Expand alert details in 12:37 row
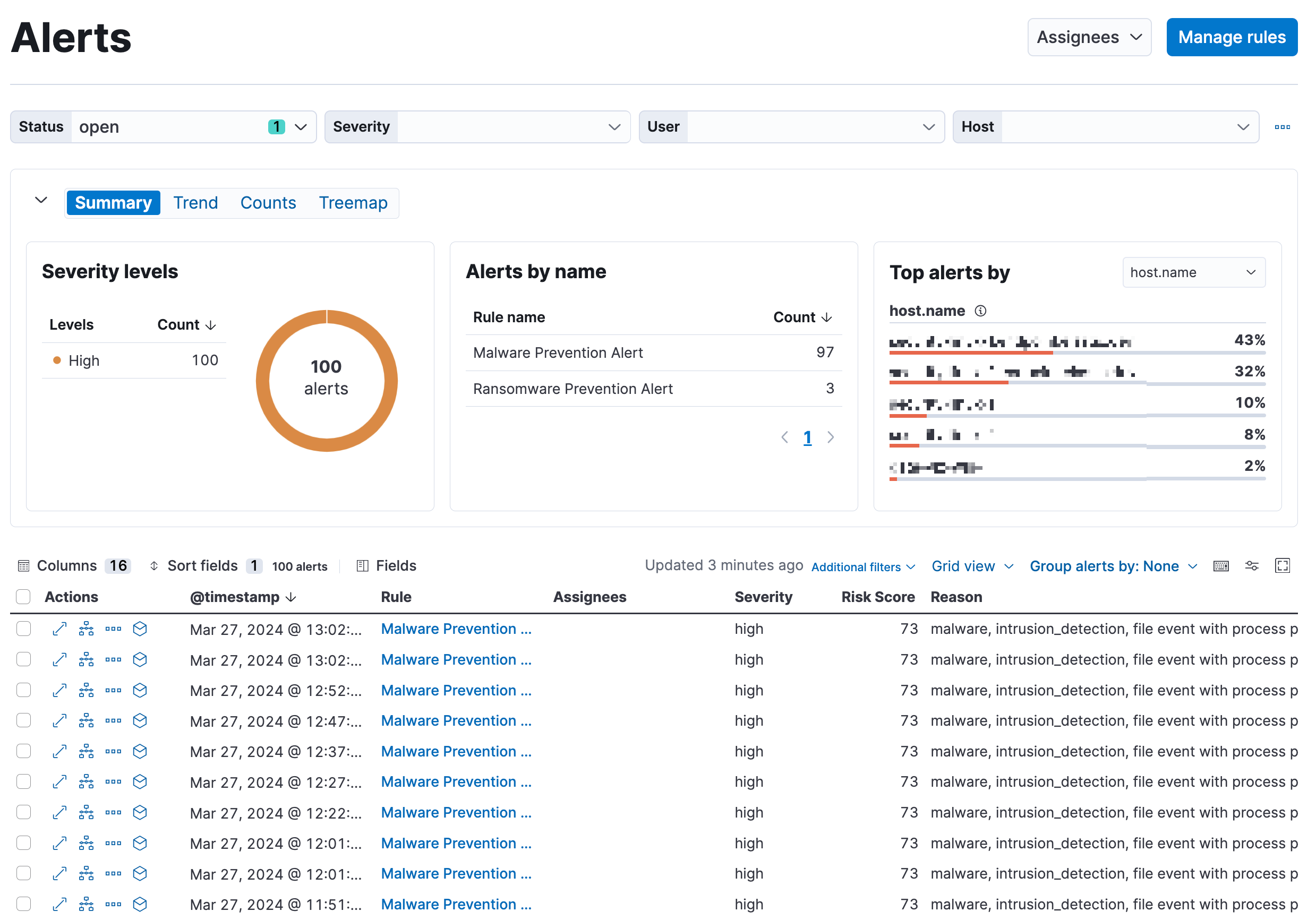The image size is (1316, 920). click(x=59, y=752)
